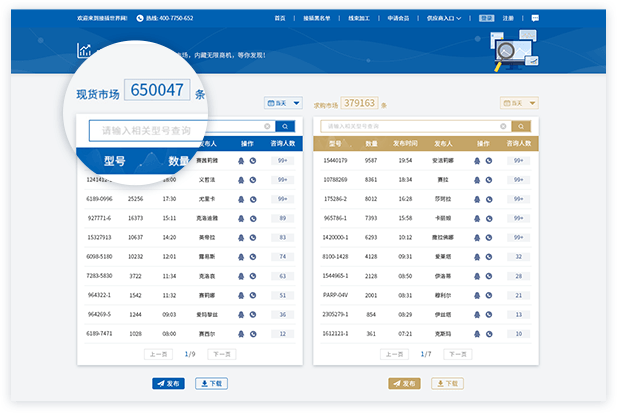Click the blue 下载 download button
The image size is (617, 413).
[x=211, y=384]
